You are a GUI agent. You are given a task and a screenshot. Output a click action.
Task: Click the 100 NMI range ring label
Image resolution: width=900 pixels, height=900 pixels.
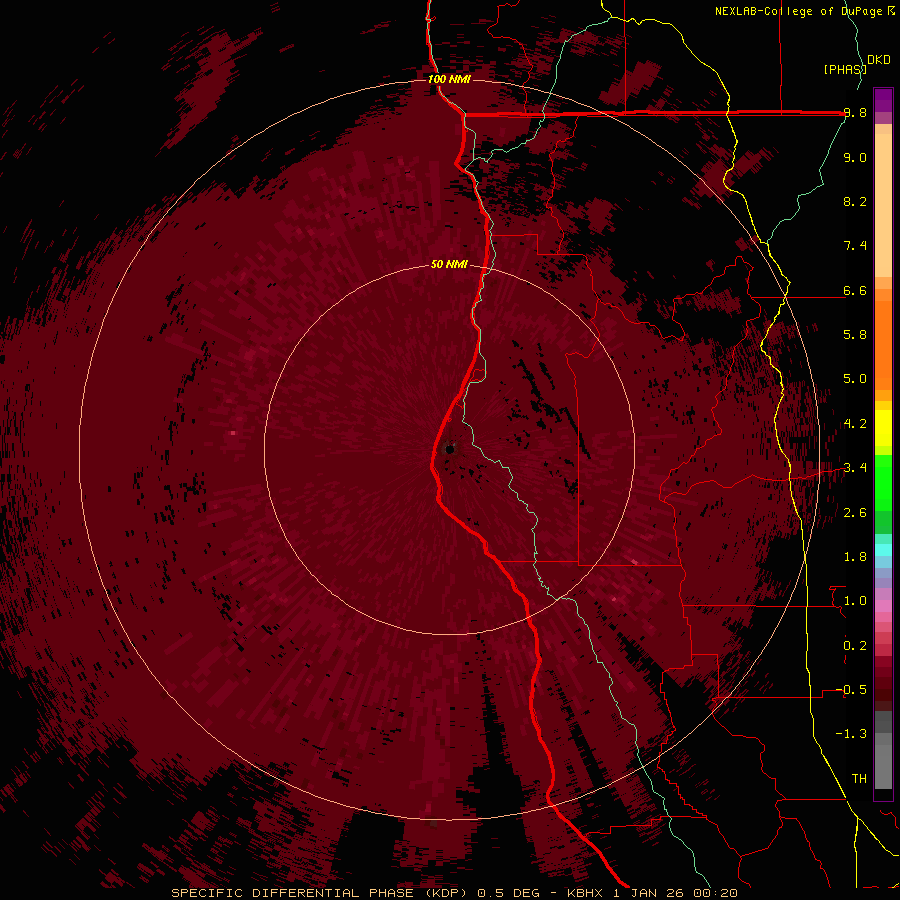pyautogui.click(x=449, y=79)
